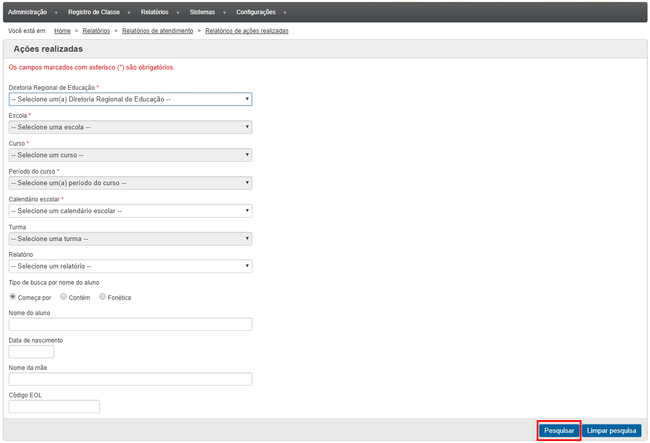Expand the Turma dropdown

click(130, 239)
